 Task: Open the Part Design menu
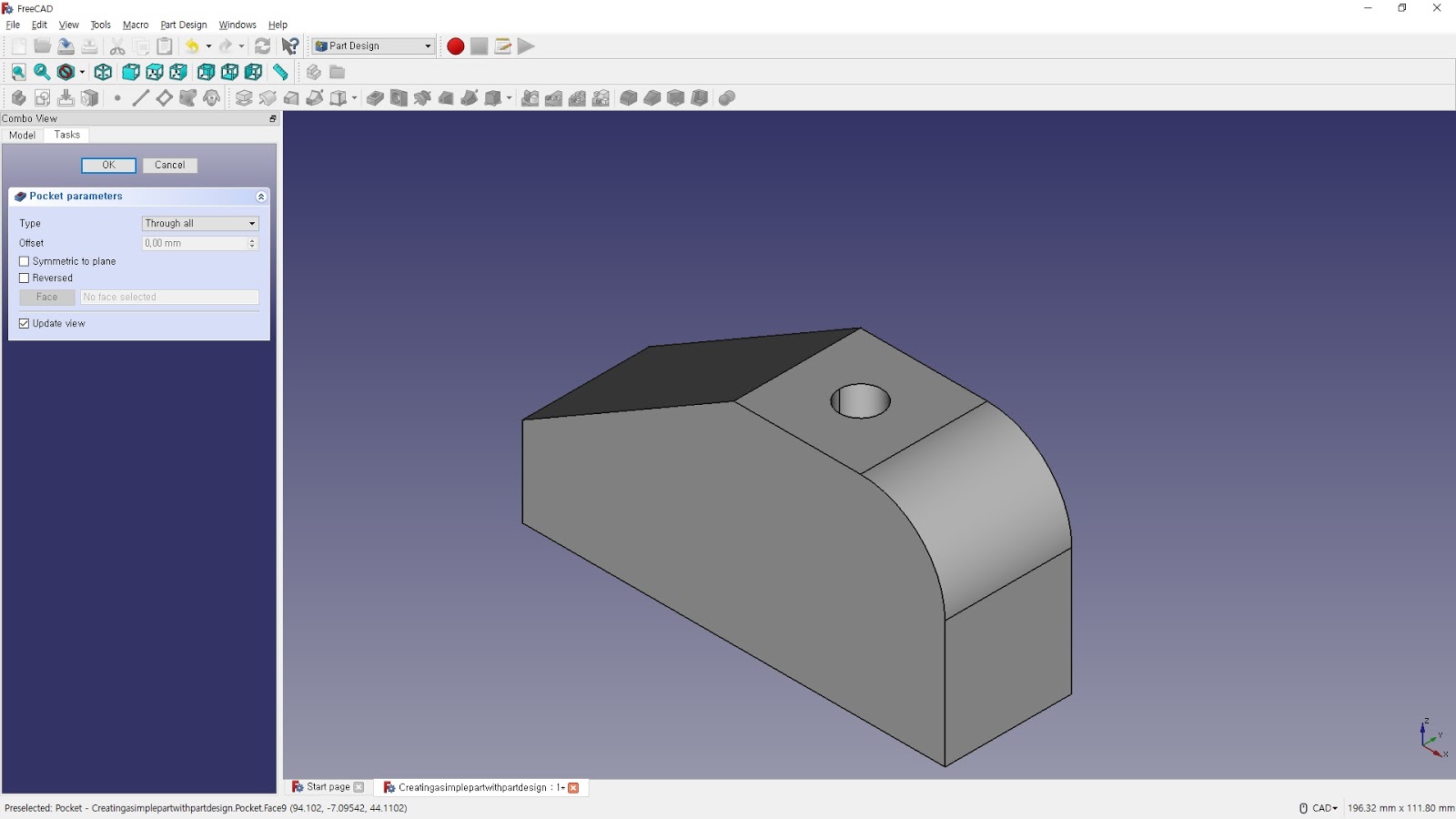pos(183,25)
